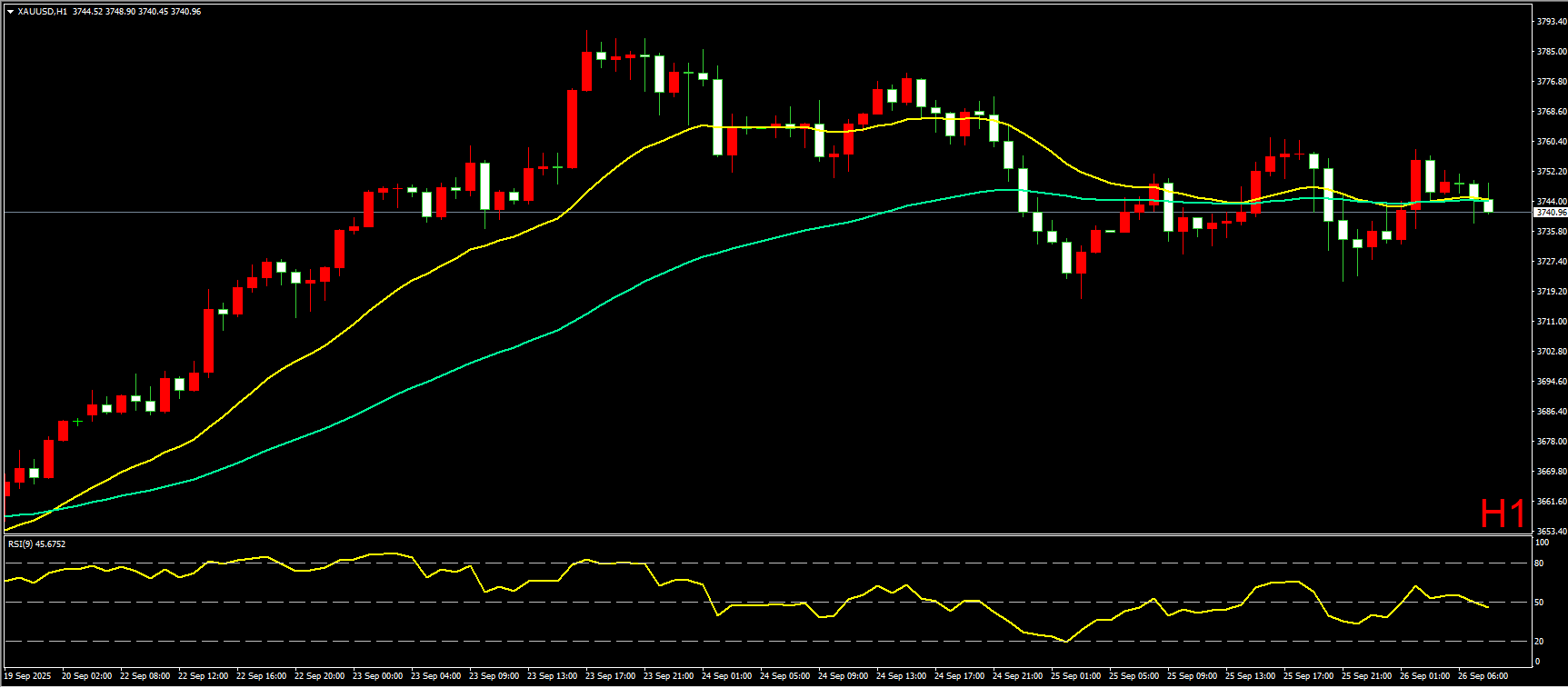This screenshot has width=1568, height=688.
Task: Click the XAUUSD,H1 symbol title text
Action: (x=43, y=12)
